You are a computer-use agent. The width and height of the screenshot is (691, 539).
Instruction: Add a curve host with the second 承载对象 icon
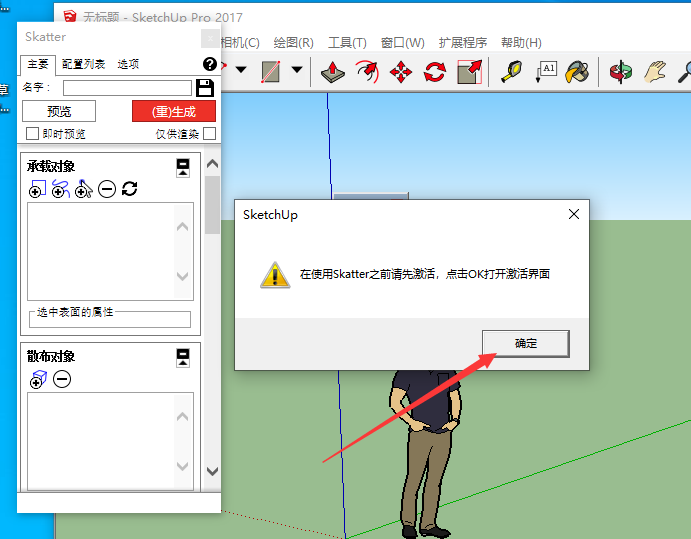point(60,189)
